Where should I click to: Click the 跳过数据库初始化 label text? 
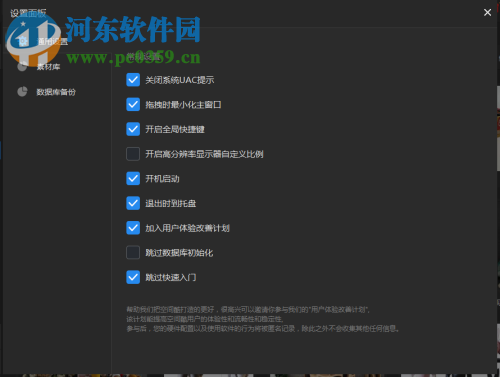(179, 253)
